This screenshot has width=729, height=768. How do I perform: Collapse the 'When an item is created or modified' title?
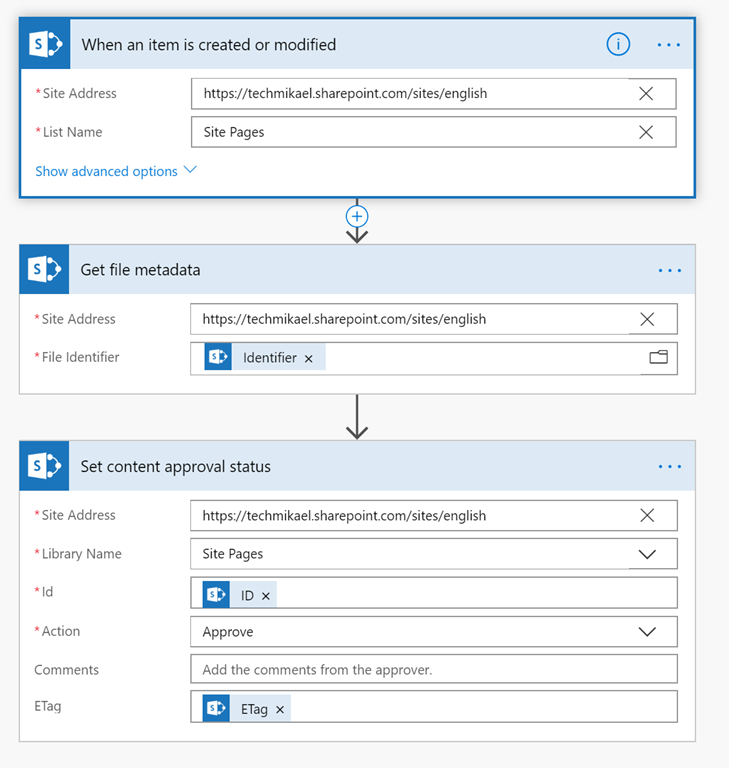(x=209, y=45)
